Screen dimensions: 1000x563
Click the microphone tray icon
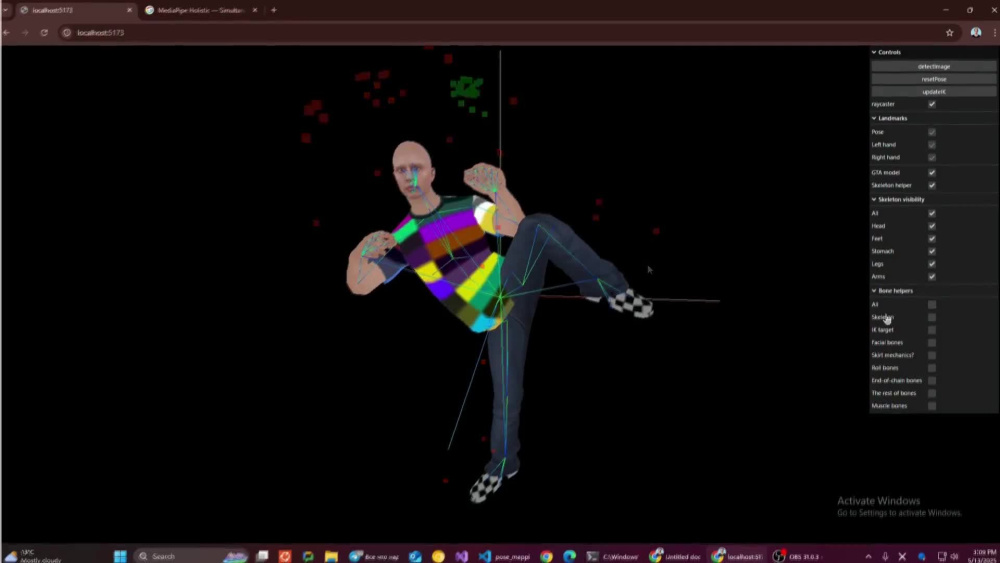(x=885, y=556)
